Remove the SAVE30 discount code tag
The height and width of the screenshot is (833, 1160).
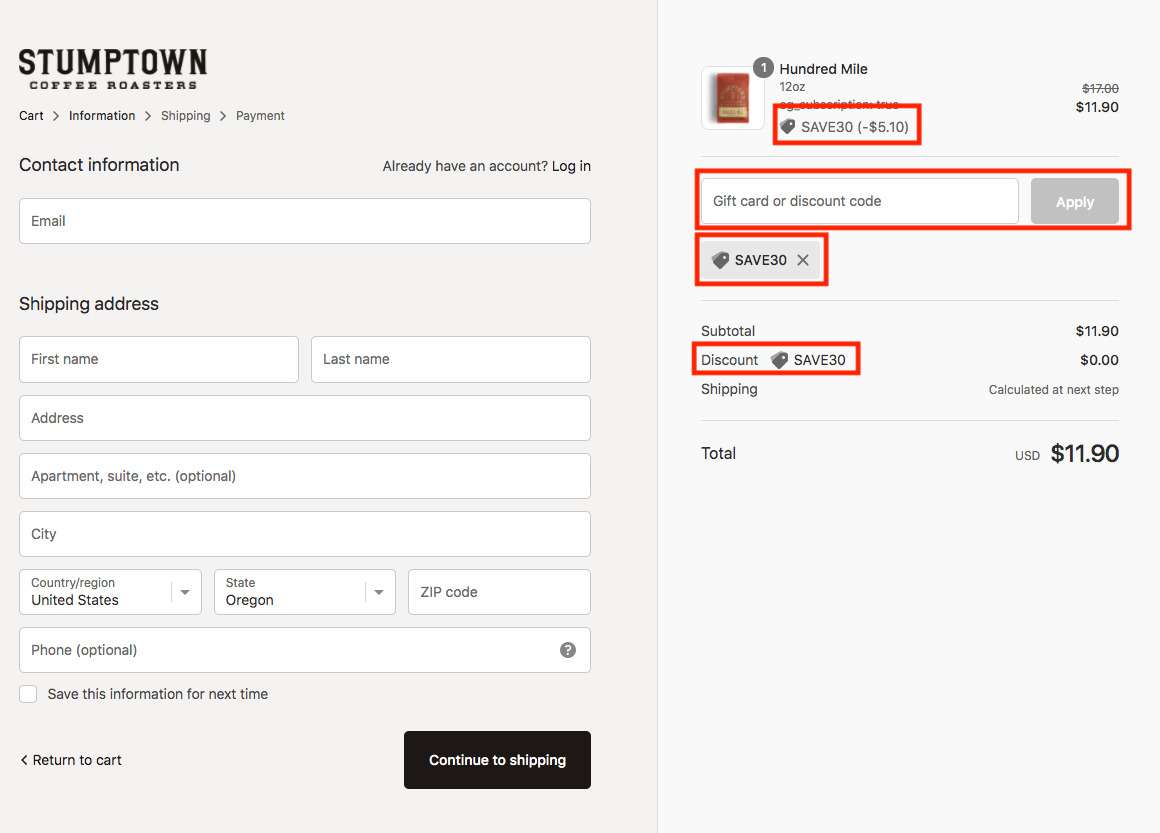[x=803, y=260]
